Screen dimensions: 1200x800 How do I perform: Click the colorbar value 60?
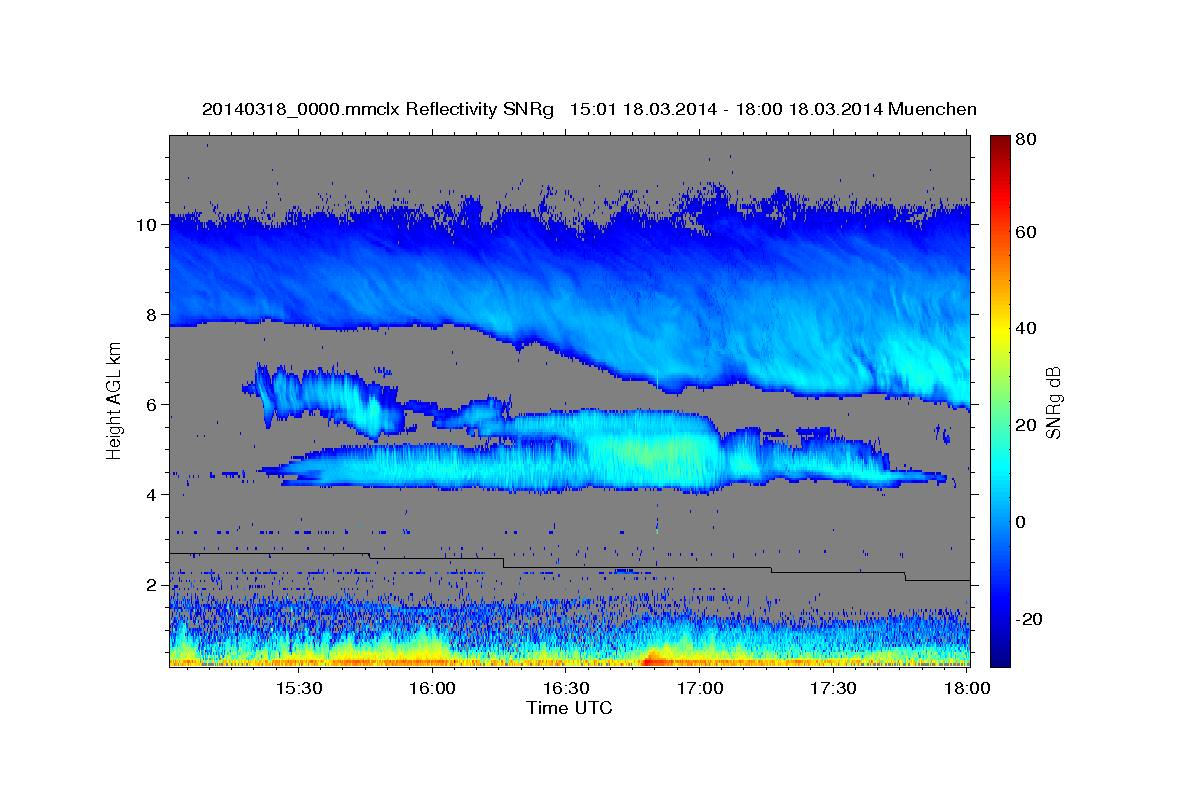point(1028,232)
